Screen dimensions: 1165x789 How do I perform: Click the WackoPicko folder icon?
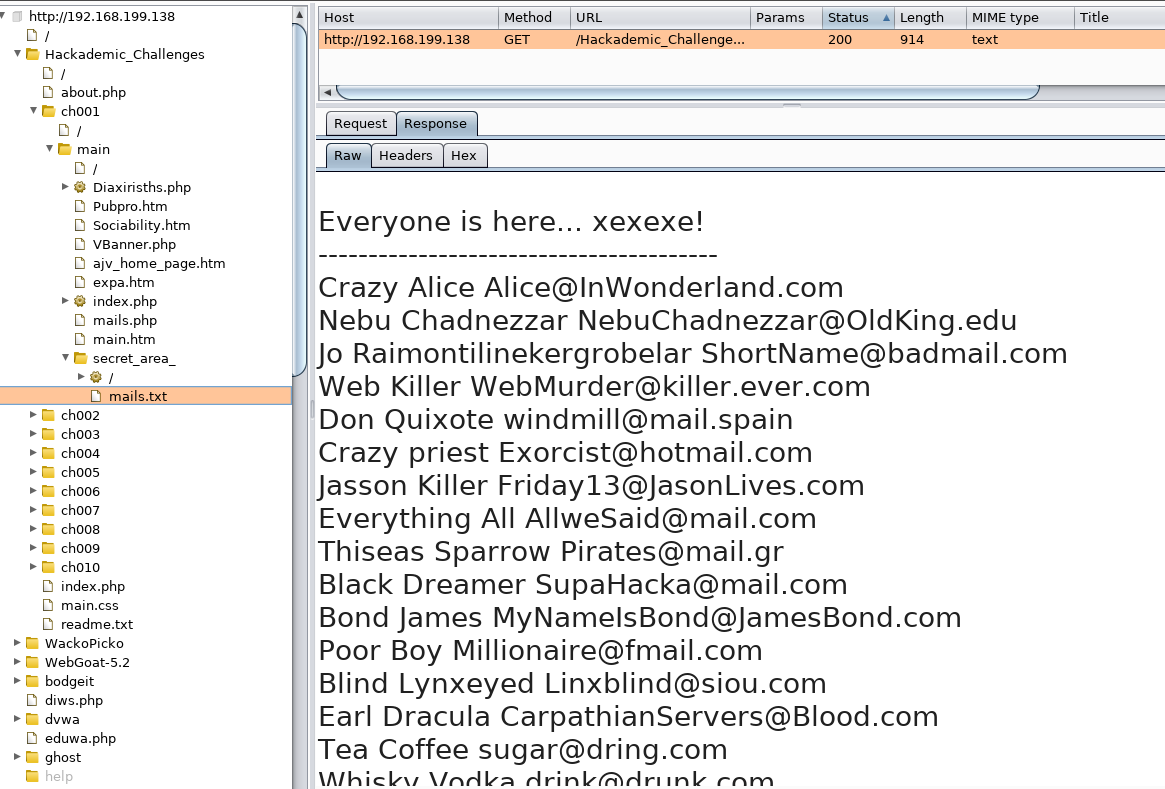pos(32,643)
